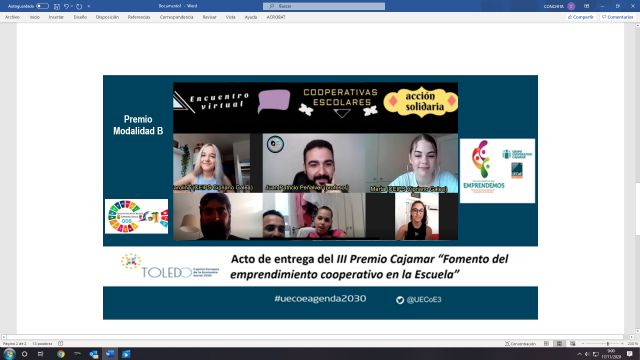Open the taskbar clock and date
This screenshot has width=640, height=360.
point(611,354)
